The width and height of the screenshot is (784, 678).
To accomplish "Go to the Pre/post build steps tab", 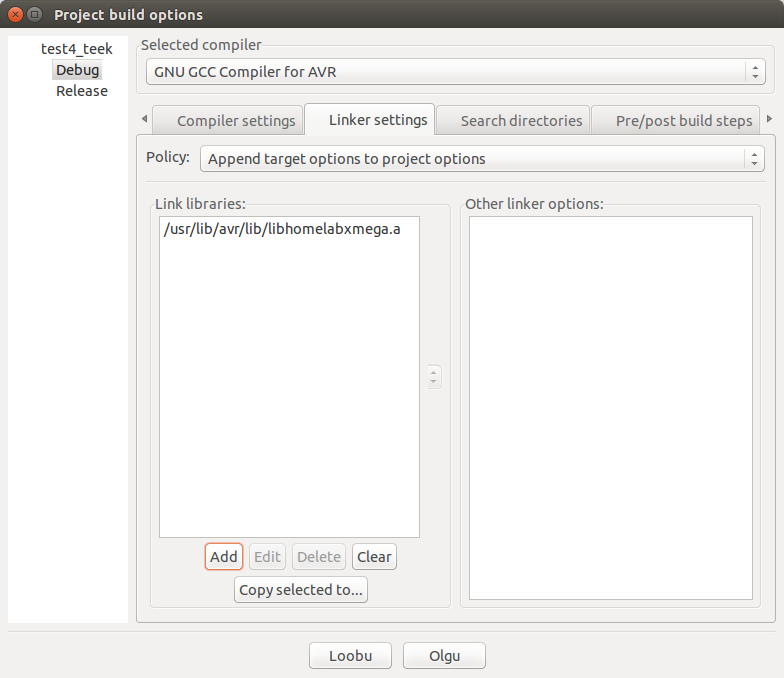I will (x=683, y=120).
